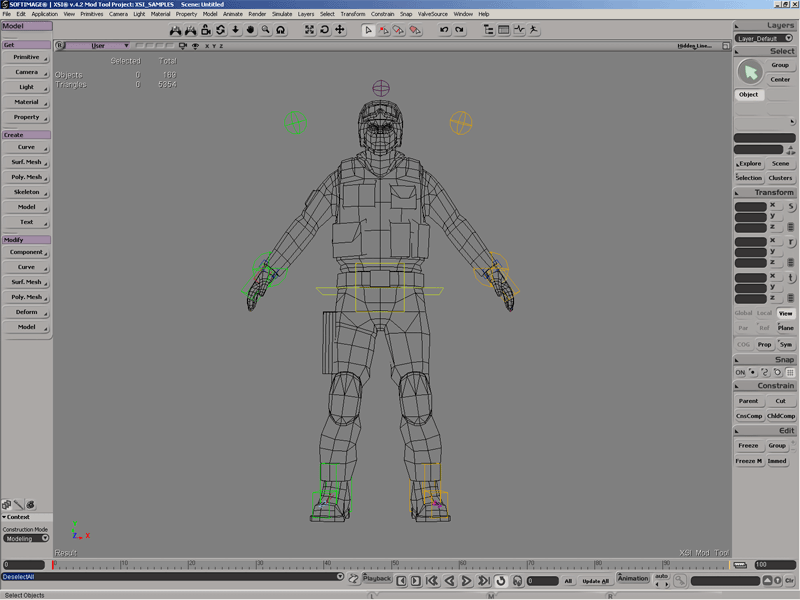Open the animation curve editor icon

point(519,30)
